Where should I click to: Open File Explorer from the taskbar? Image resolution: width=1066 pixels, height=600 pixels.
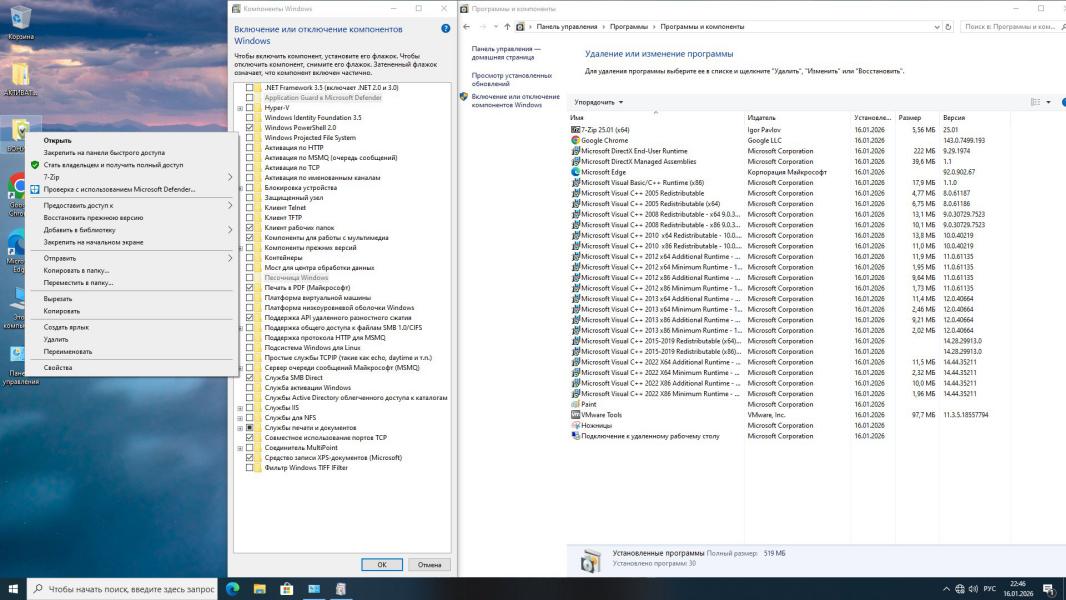pyautogui.click(x=259, y=589)
